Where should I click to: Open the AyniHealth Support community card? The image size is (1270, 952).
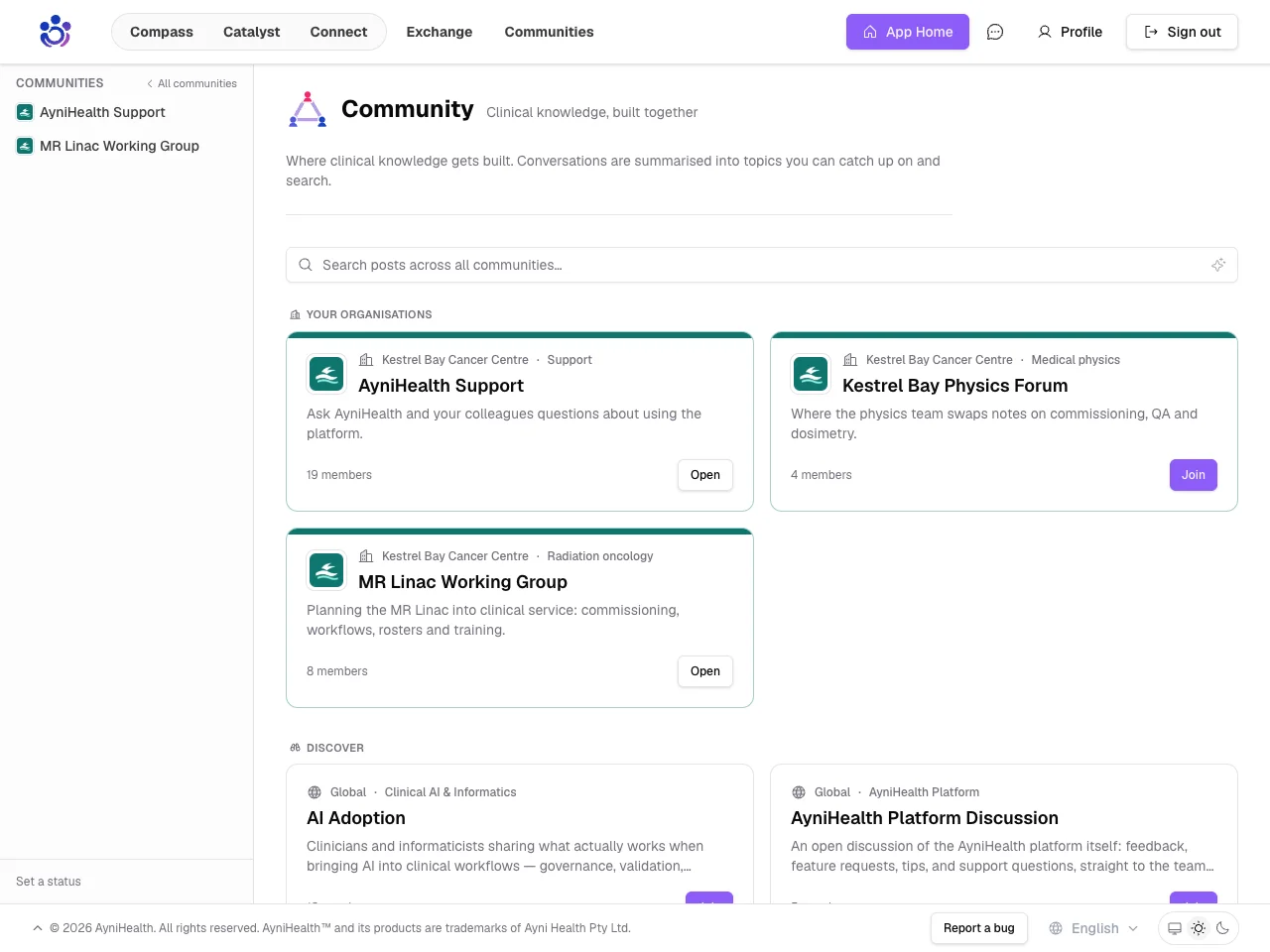click(x=705, y=475)
